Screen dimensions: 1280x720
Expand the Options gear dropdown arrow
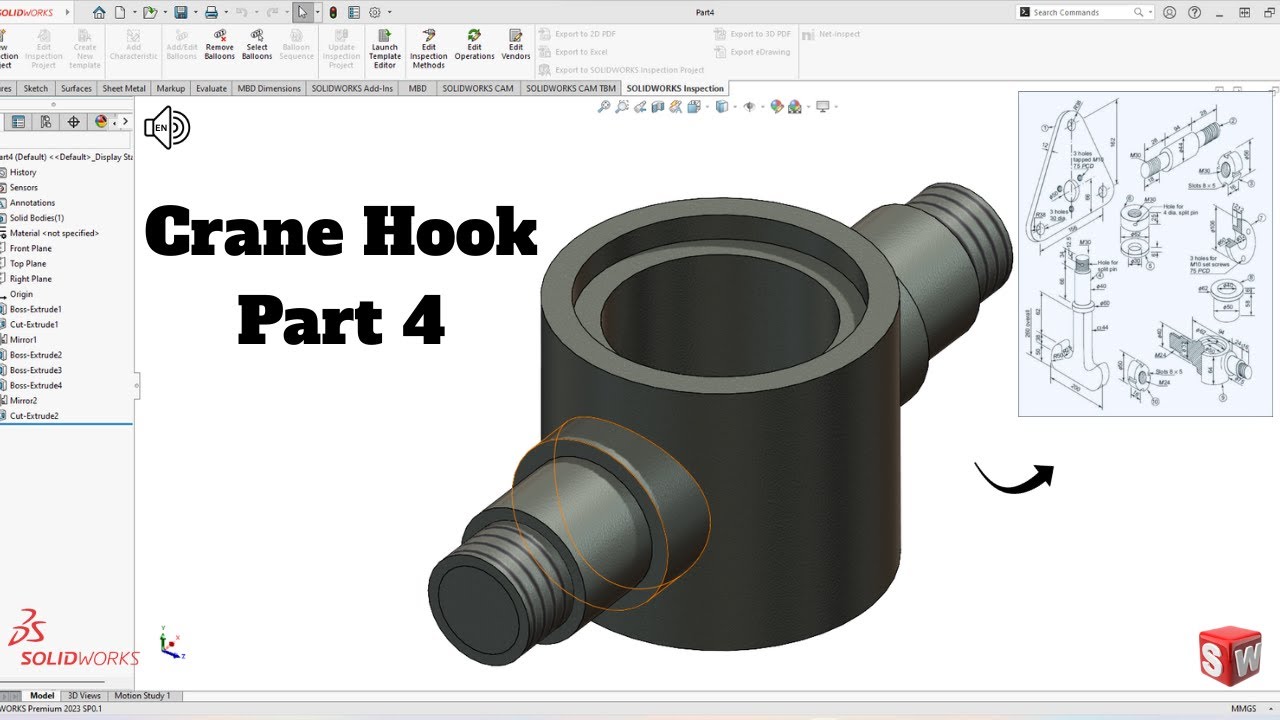point(388,12)
